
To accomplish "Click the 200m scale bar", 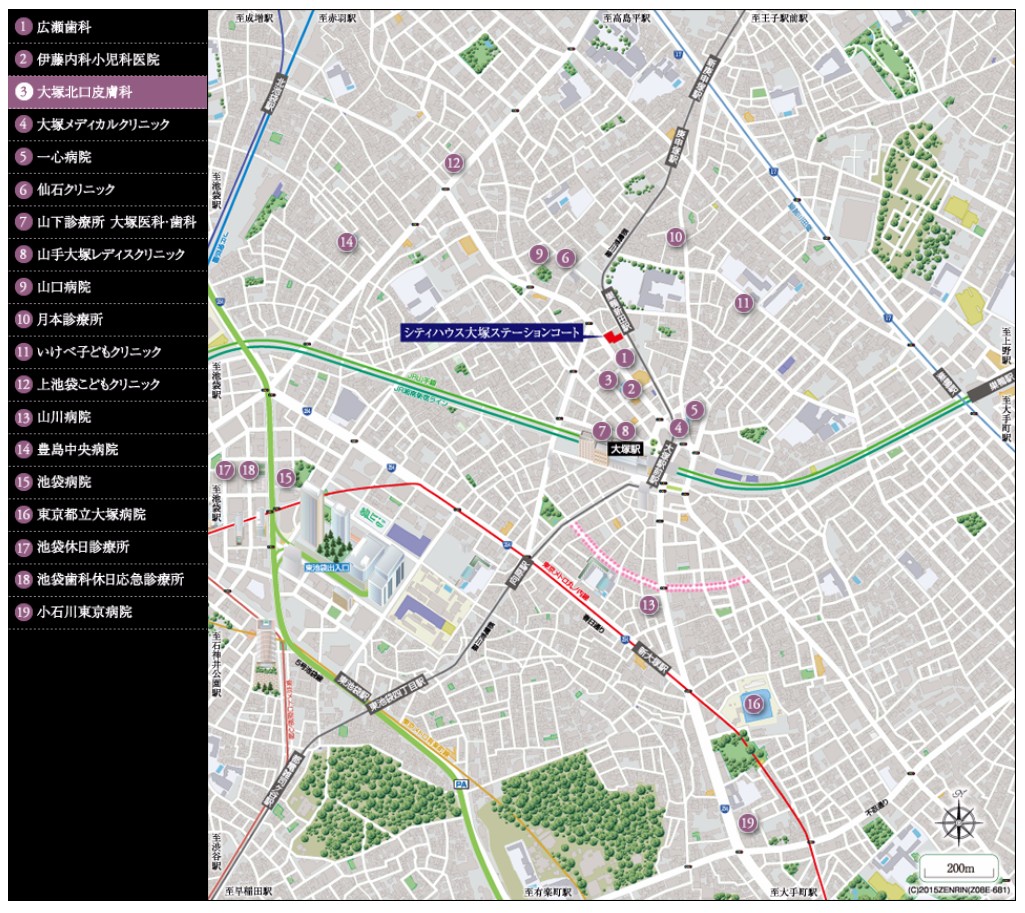I will click(x=959, y=866).
